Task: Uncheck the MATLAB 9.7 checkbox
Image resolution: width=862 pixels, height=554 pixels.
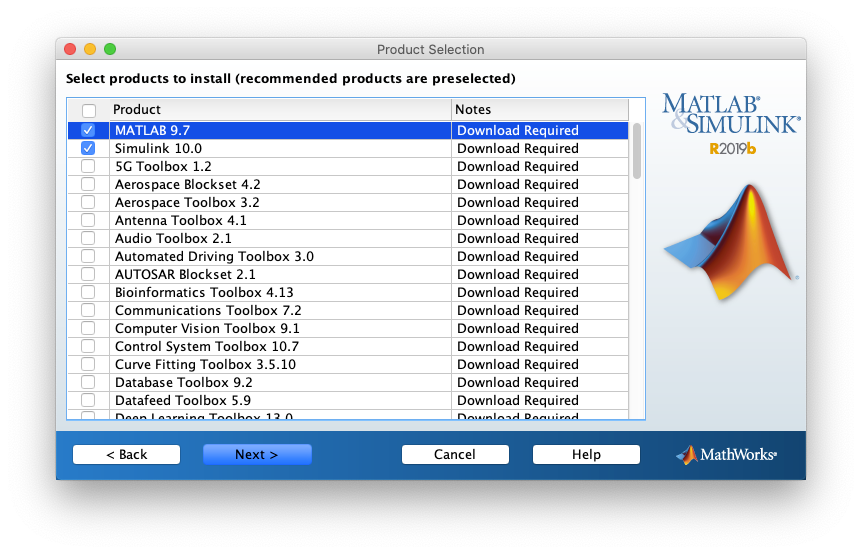Action: pos(88,130)
